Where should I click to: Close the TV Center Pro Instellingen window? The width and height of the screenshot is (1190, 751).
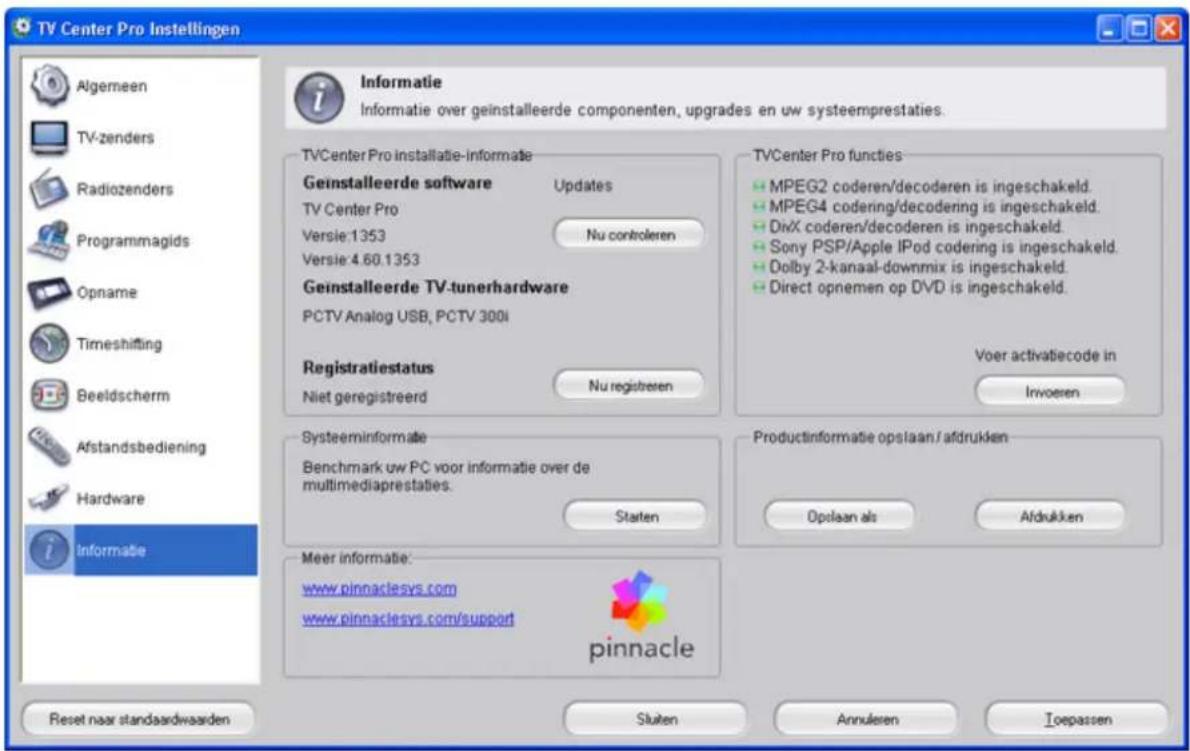1168,29
